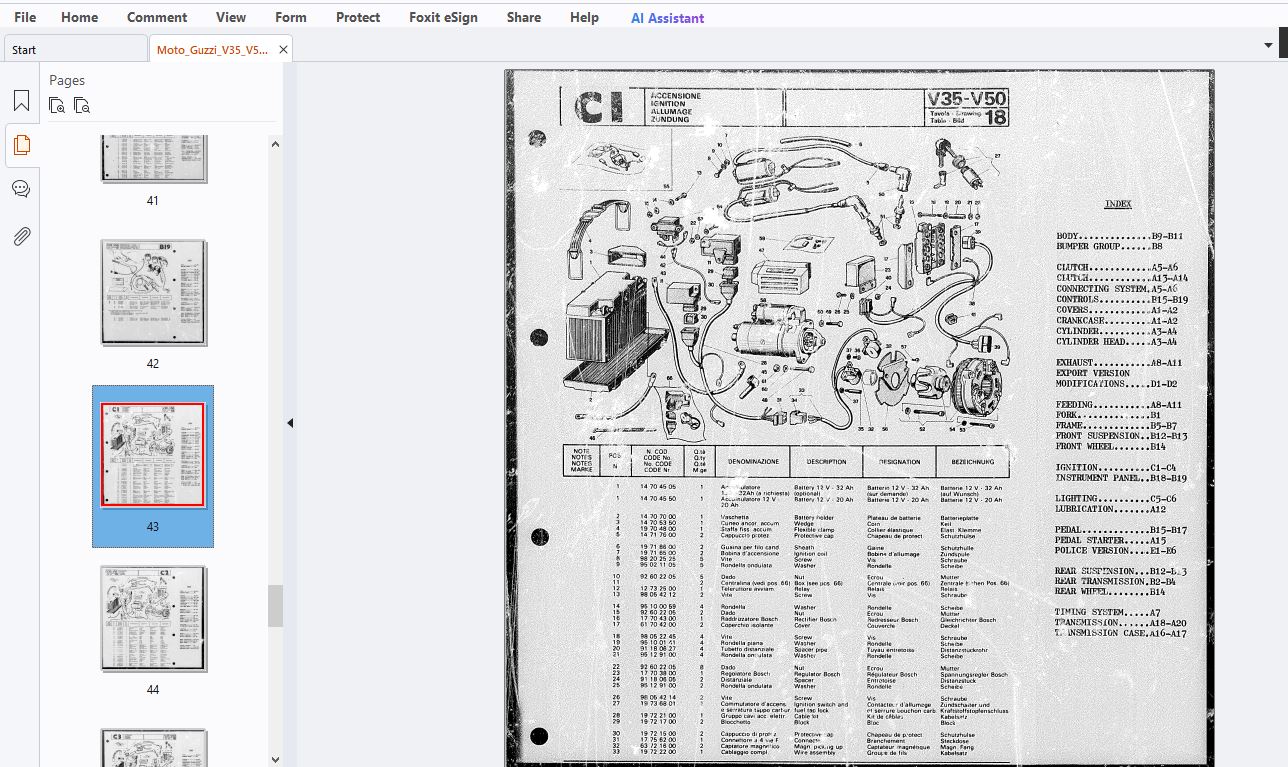
Task: Click the DENOMINAZIONE column header
Action: click(752, 462)
